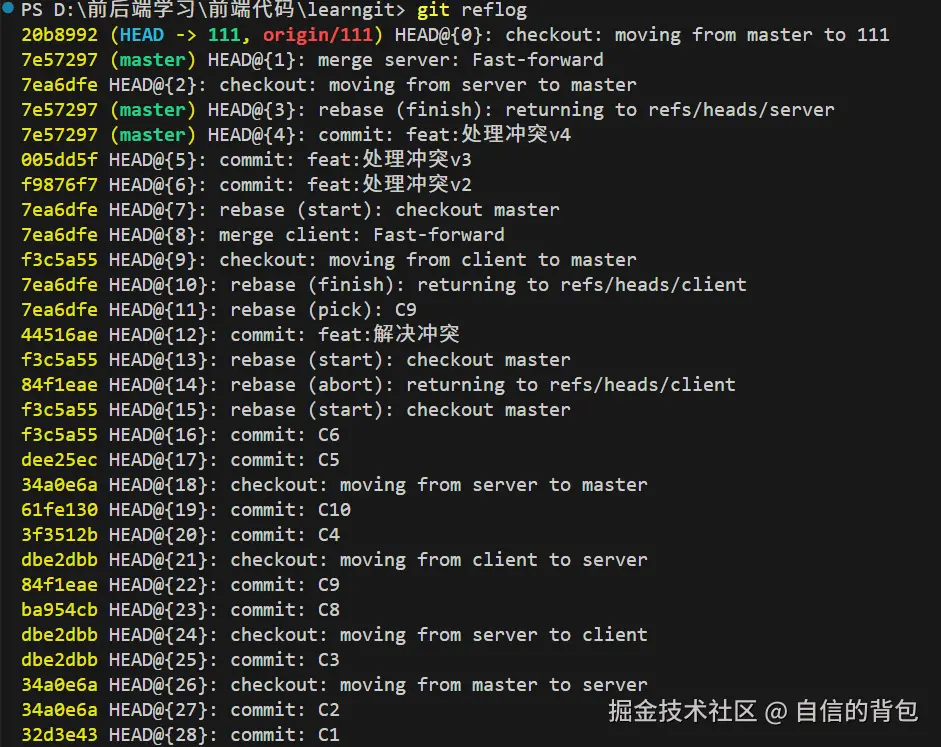Click commit hash 44516ae

(59, 335)
